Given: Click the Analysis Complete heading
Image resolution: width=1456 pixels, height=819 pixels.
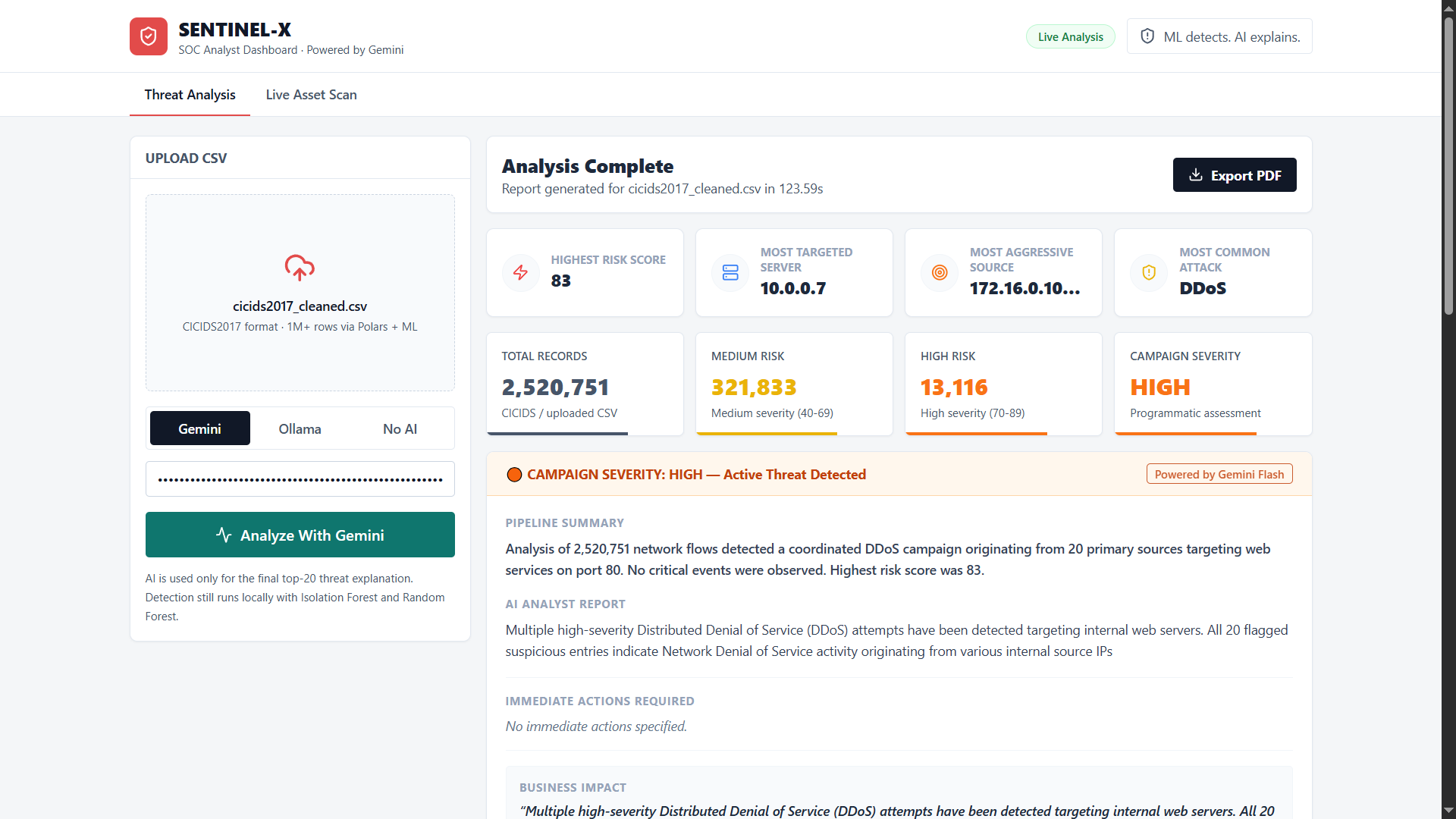Looking at the screenshot, I should (x=588, y=166).
